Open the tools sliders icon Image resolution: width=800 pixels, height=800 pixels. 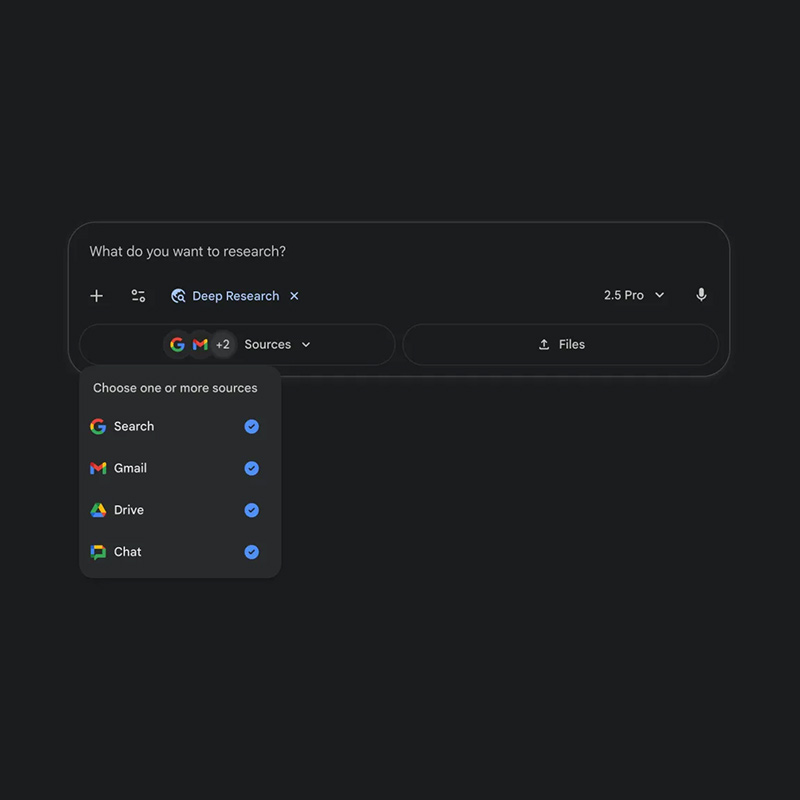[x=138, y=296]
